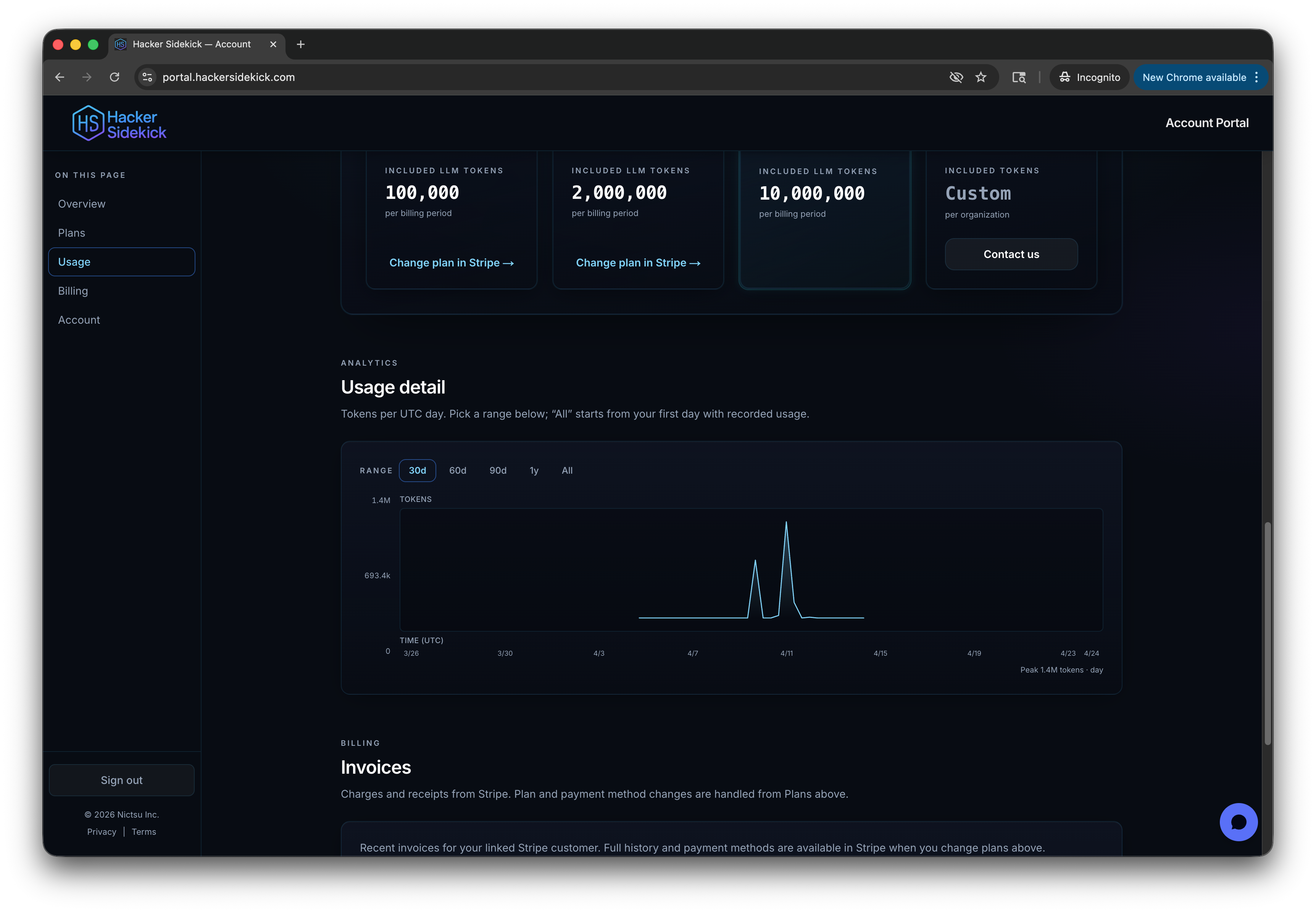Bookmark this page with the star
Viewport: 1316px width, 913px height.
pos(981,77)
